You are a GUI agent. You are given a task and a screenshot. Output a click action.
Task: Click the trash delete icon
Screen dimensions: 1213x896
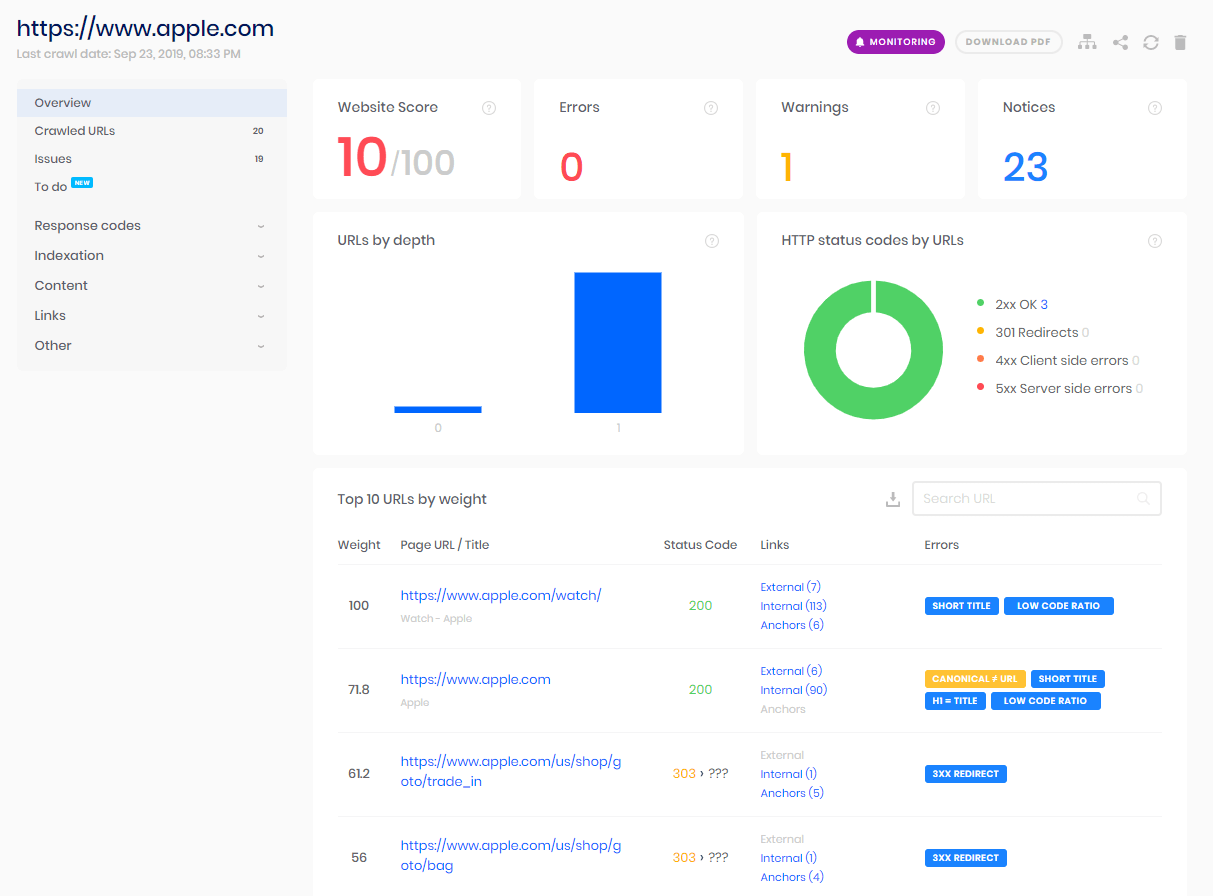point(1180,42)
